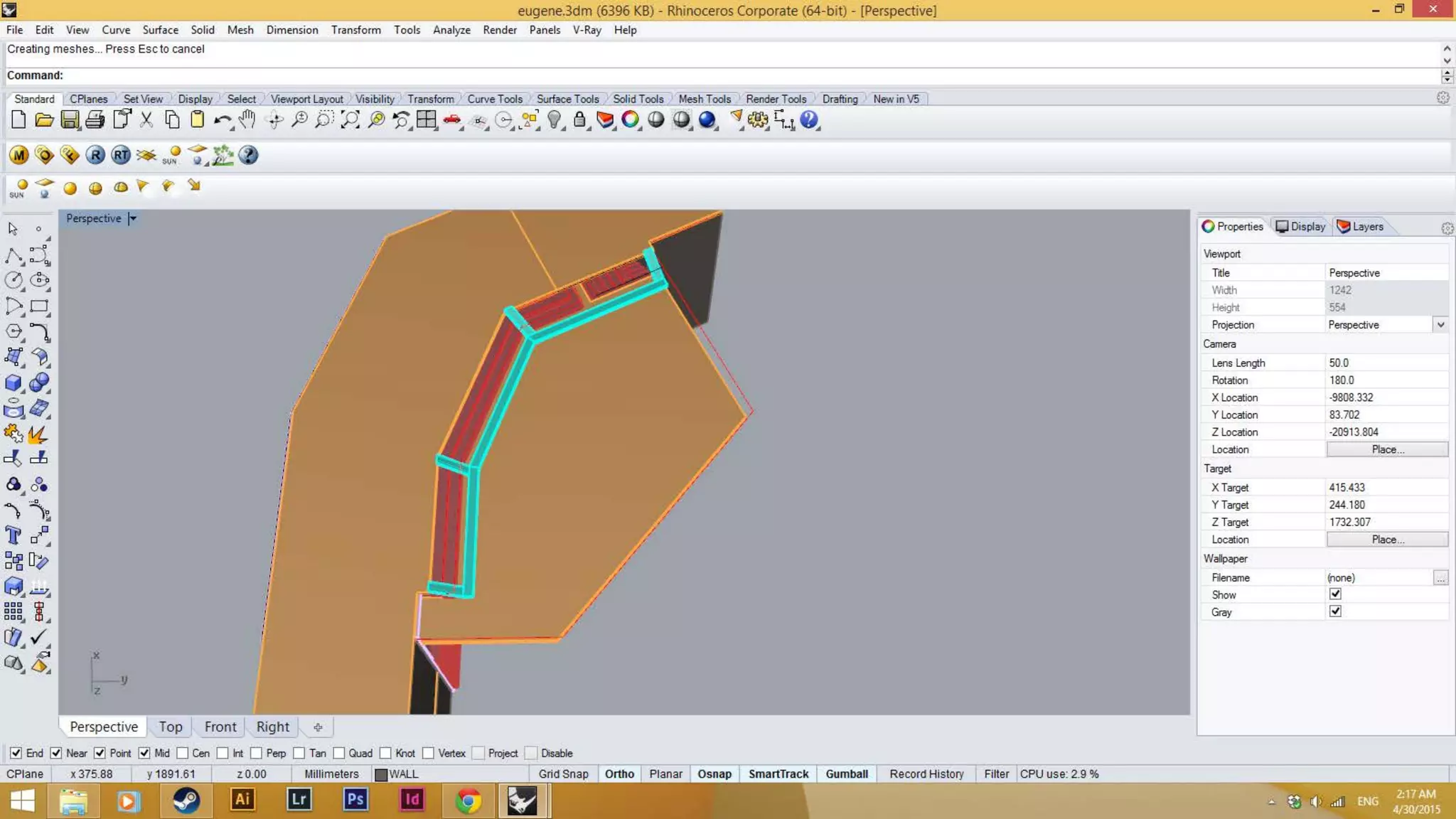
Task: Uncheck the wallpaper Gray checkbox
Action: [x=1335, y=611]
